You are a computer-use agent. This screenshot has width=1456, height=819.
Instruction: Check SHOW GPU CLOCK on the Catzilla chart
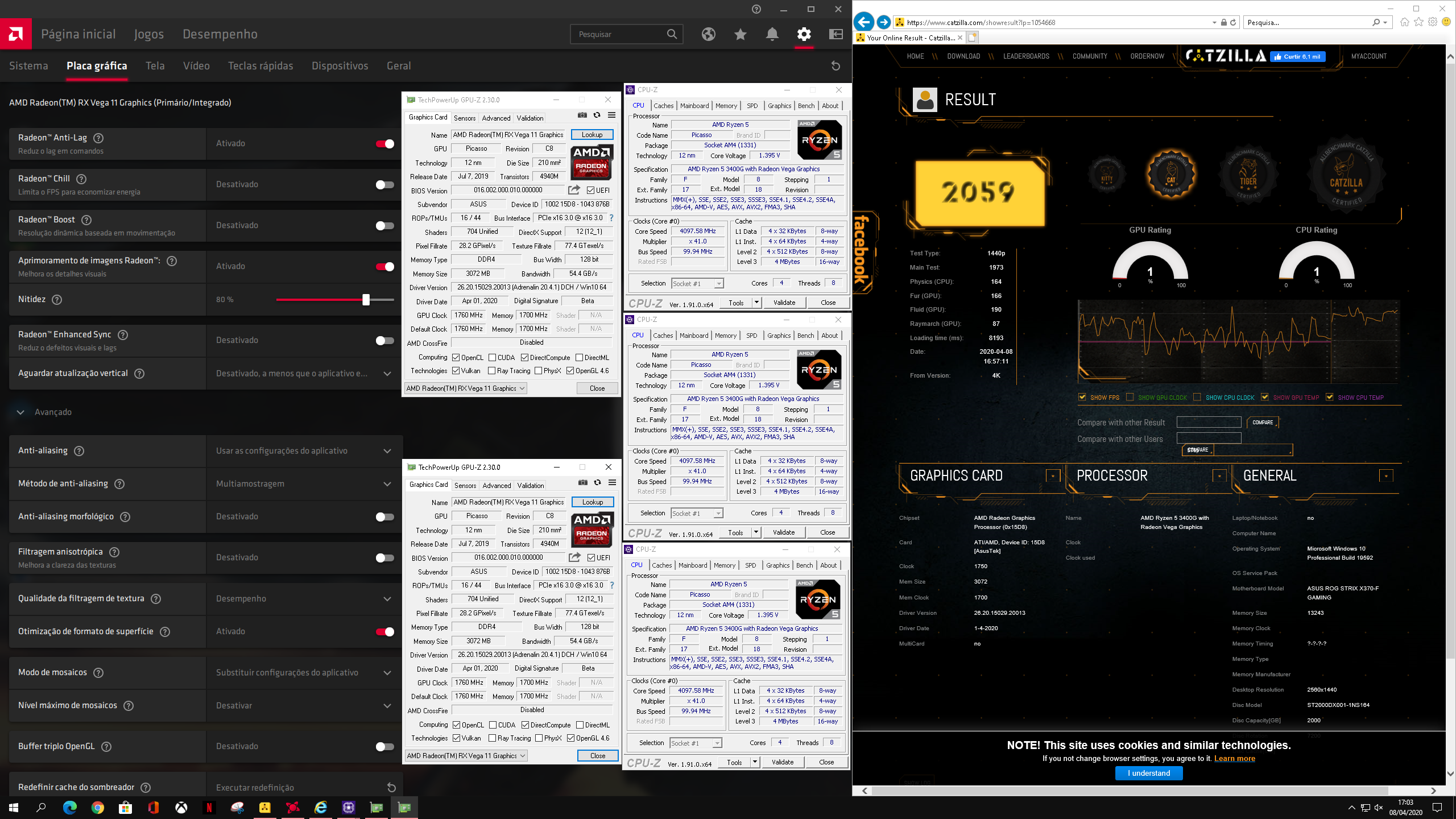[x=1130, y=397]
